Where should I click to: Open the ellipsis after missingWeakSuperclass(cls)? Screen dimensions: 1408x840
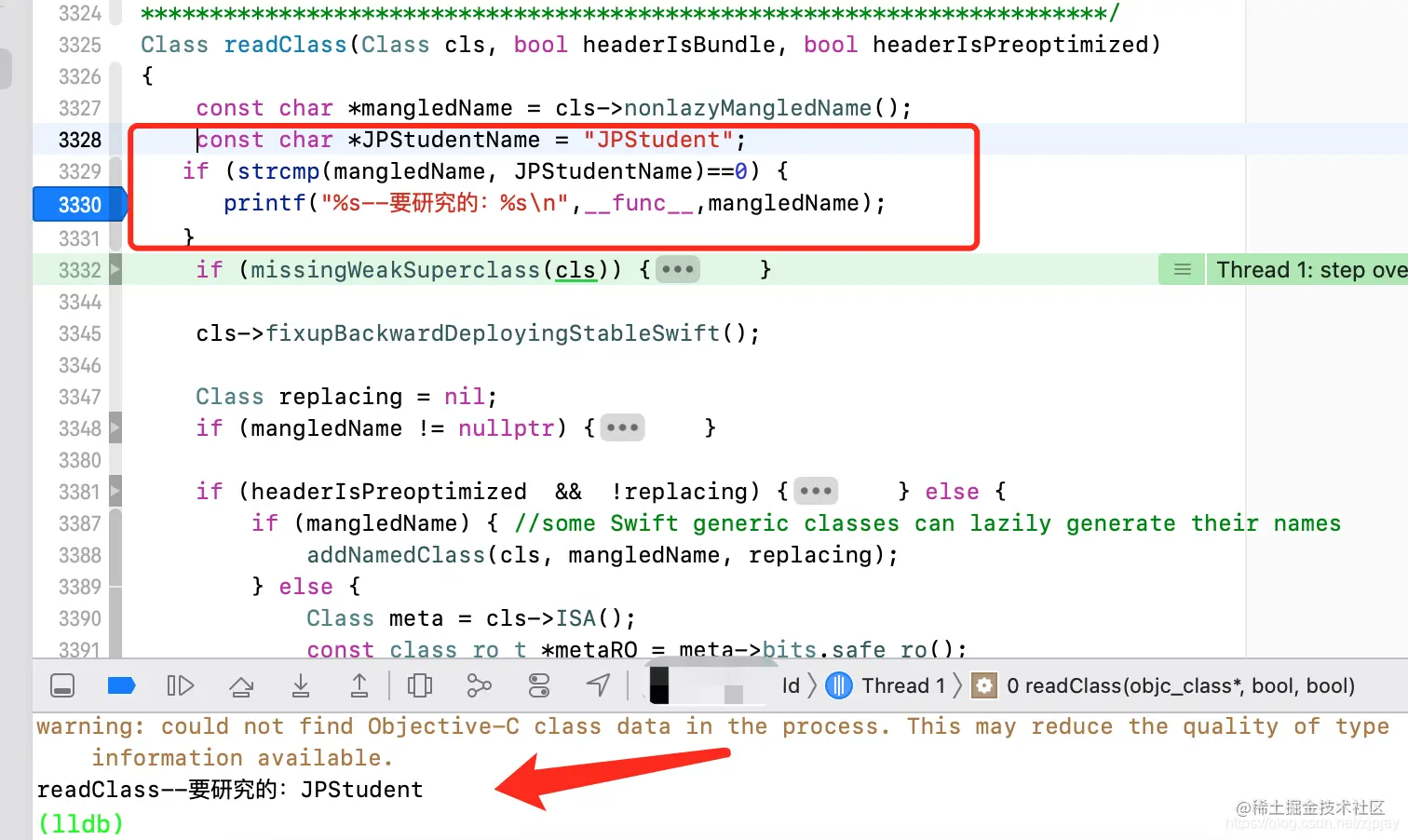[677, 270]
